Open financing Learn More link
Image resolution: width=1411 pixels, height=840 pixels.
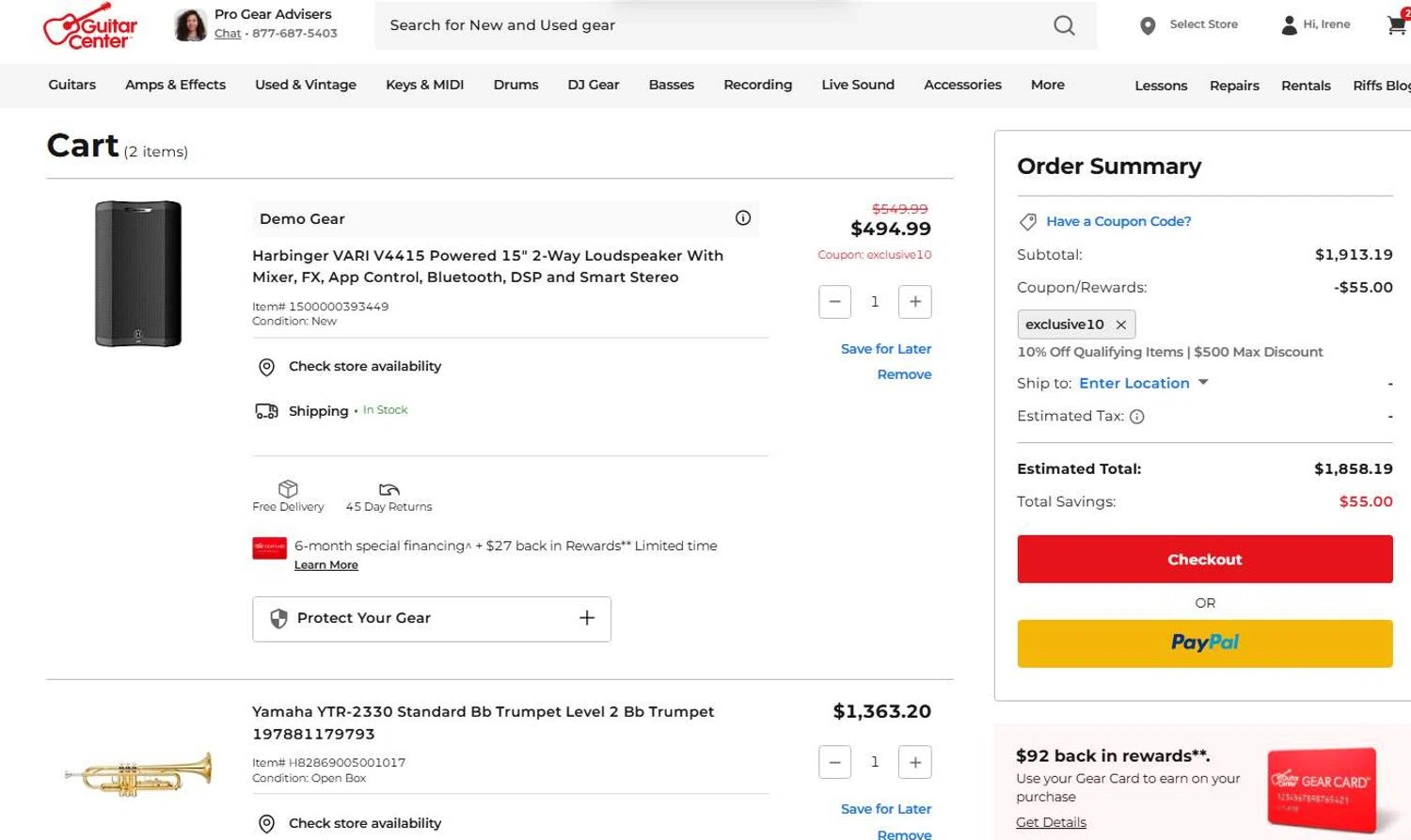click(326, 565)
